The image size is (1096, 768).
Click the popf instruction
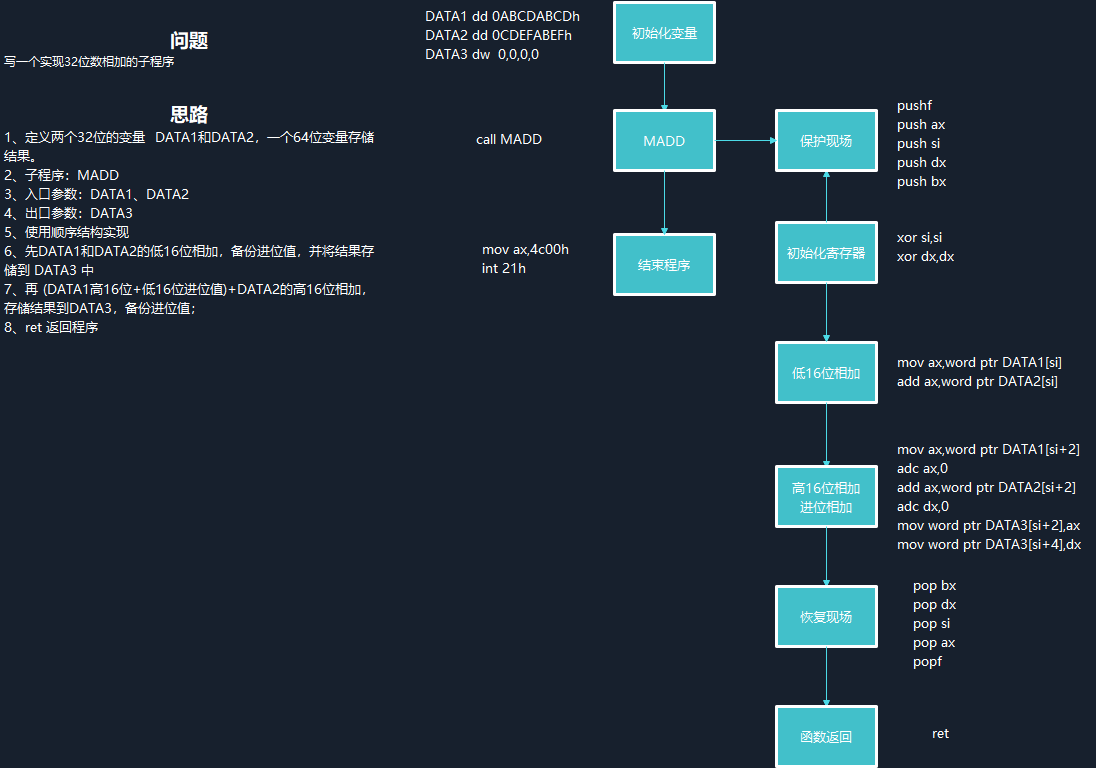click(928, 661)
